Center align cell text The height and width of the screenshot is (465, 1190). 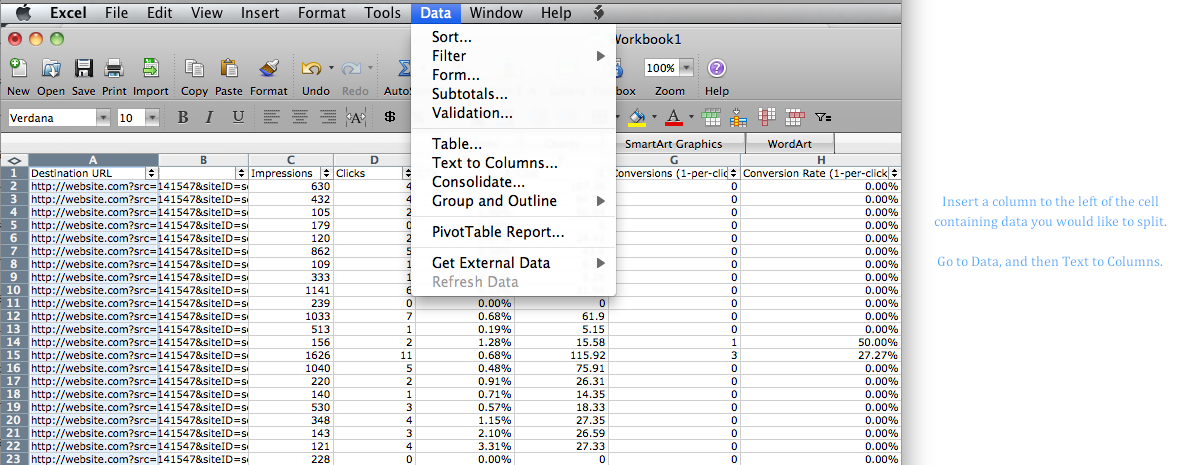tap(301, 117)
